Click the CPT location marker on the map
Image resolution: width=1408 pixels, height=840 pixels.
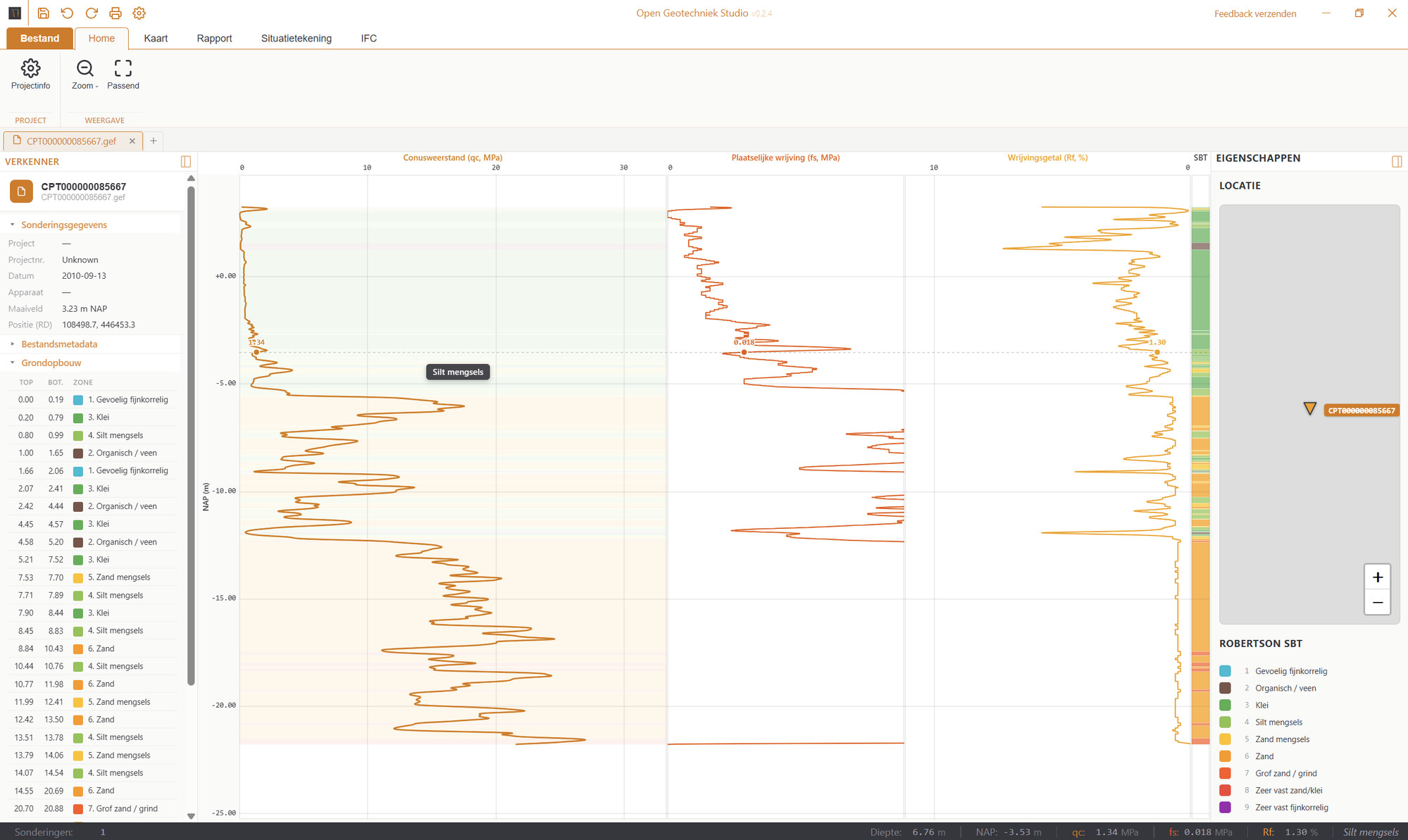coord(1309,408)
